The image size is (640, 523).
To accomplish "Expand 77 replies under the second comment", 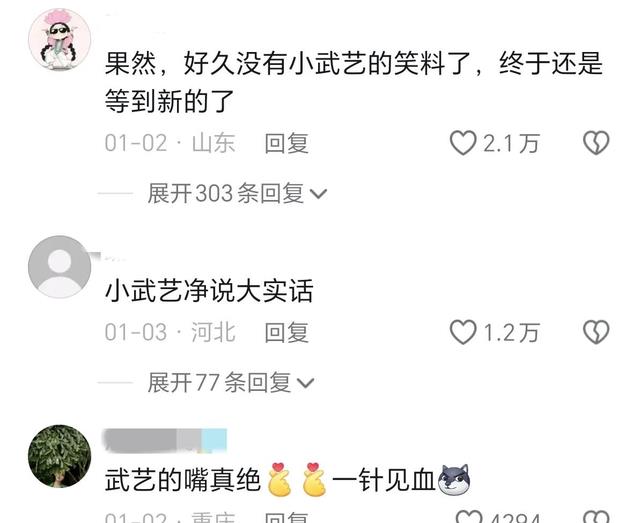I will tap(231, 383).
